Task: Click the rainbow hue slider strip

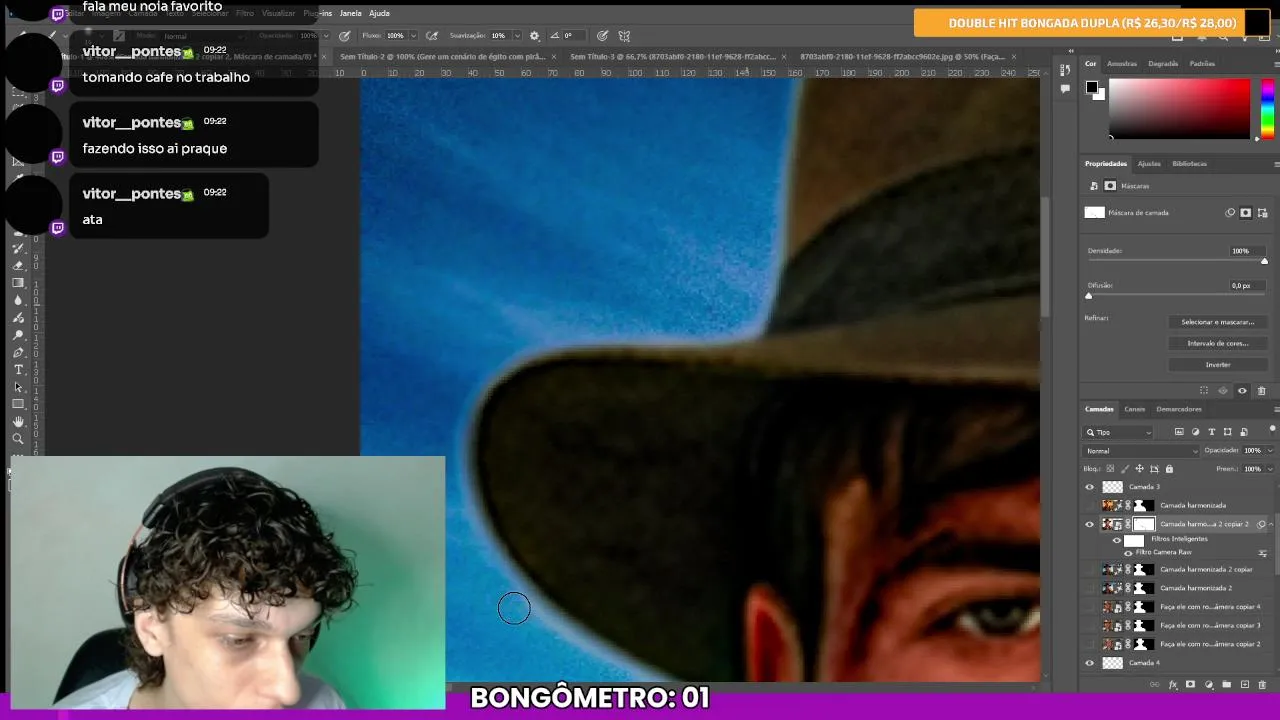Action: (x=1267, y=109)
